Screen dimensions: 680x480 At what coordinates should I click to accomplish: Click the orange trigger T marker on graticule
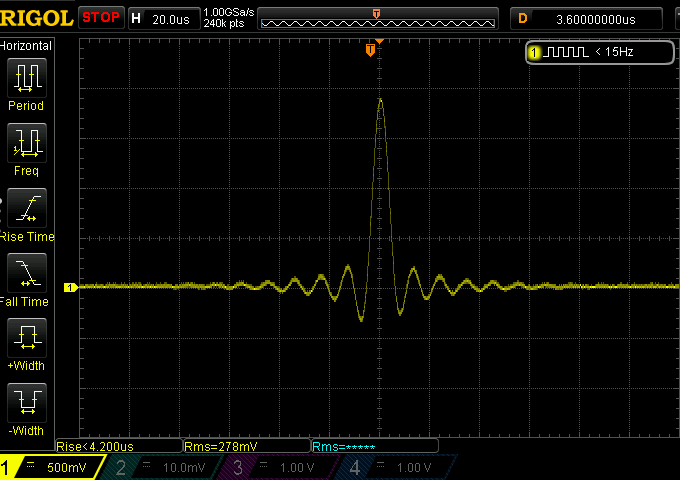370,50
